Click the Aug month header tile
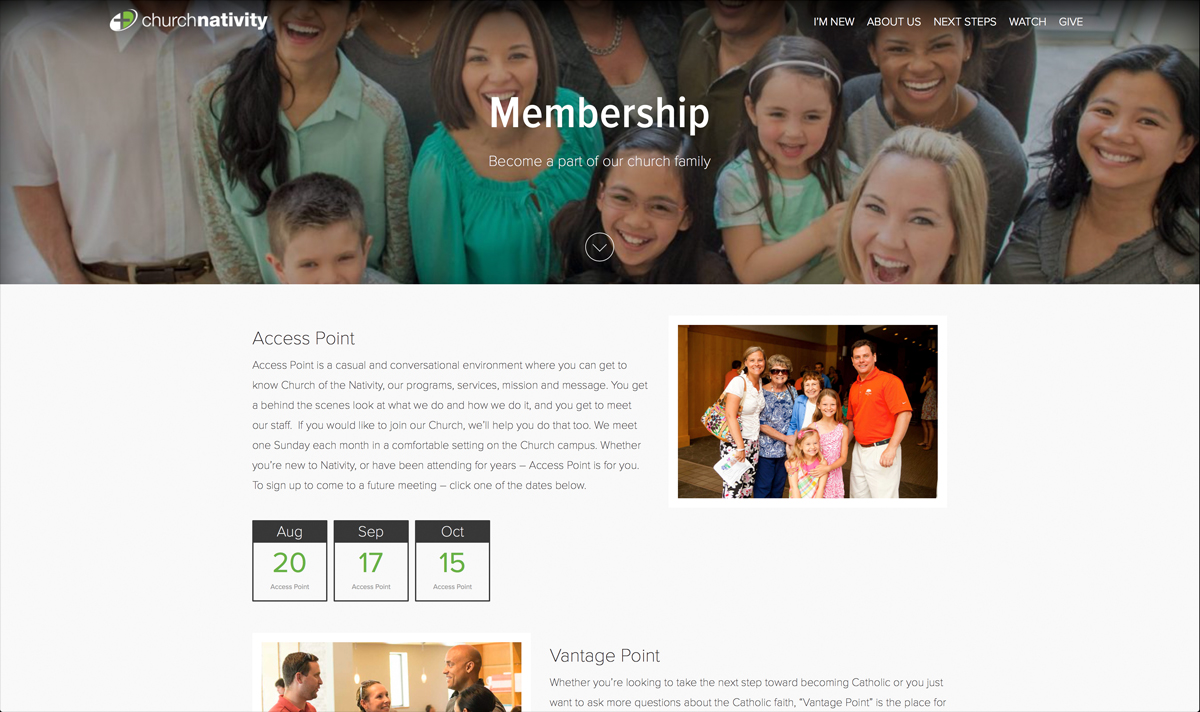Screen dimensions: 1200x712 click(290, 532)
